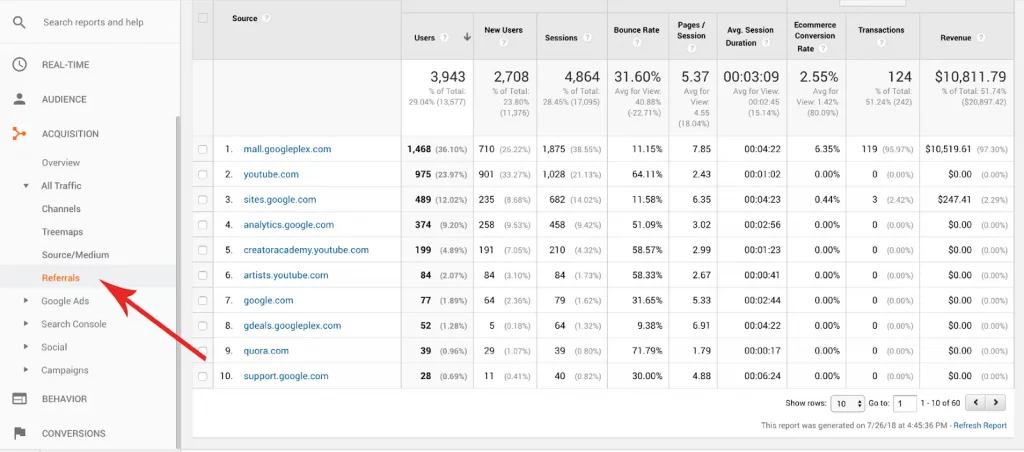Click the 1 - 10 of 60 text

pos(940,404)
